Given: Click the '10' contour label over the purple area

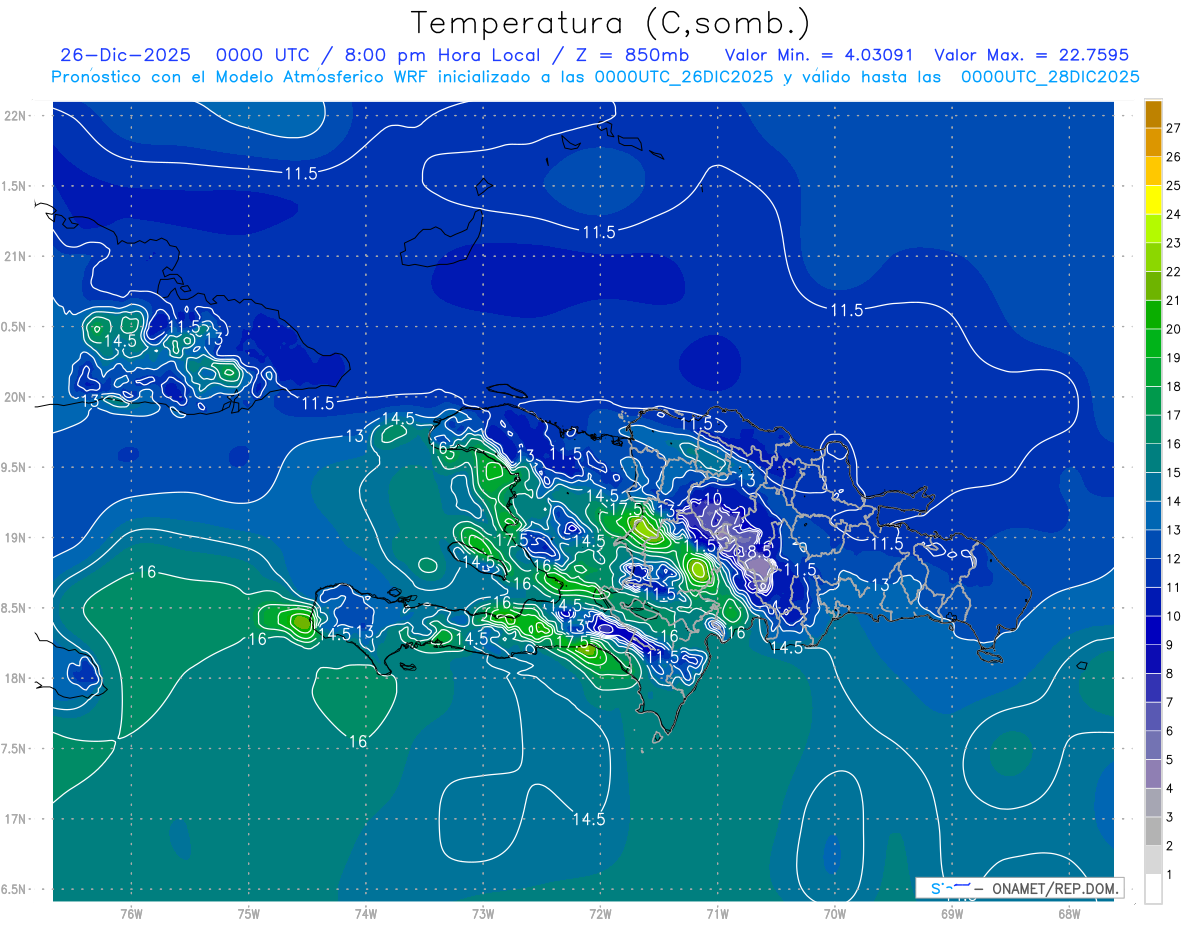Looking at the screenshot, I should (713, 498).
